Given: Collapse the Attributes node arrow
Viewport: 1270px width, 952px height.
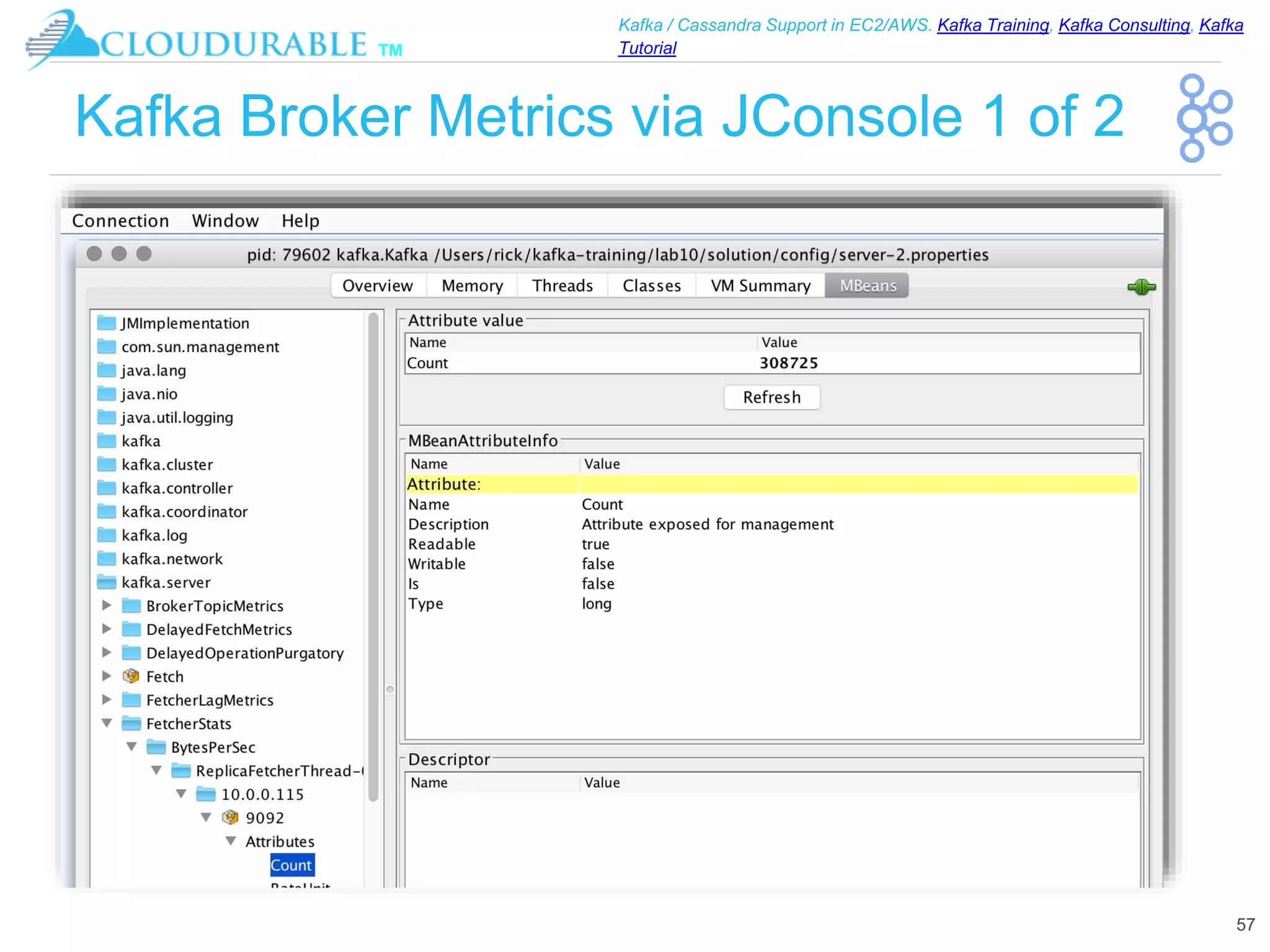Looking at the screenshot, I should tap(231, 840).
